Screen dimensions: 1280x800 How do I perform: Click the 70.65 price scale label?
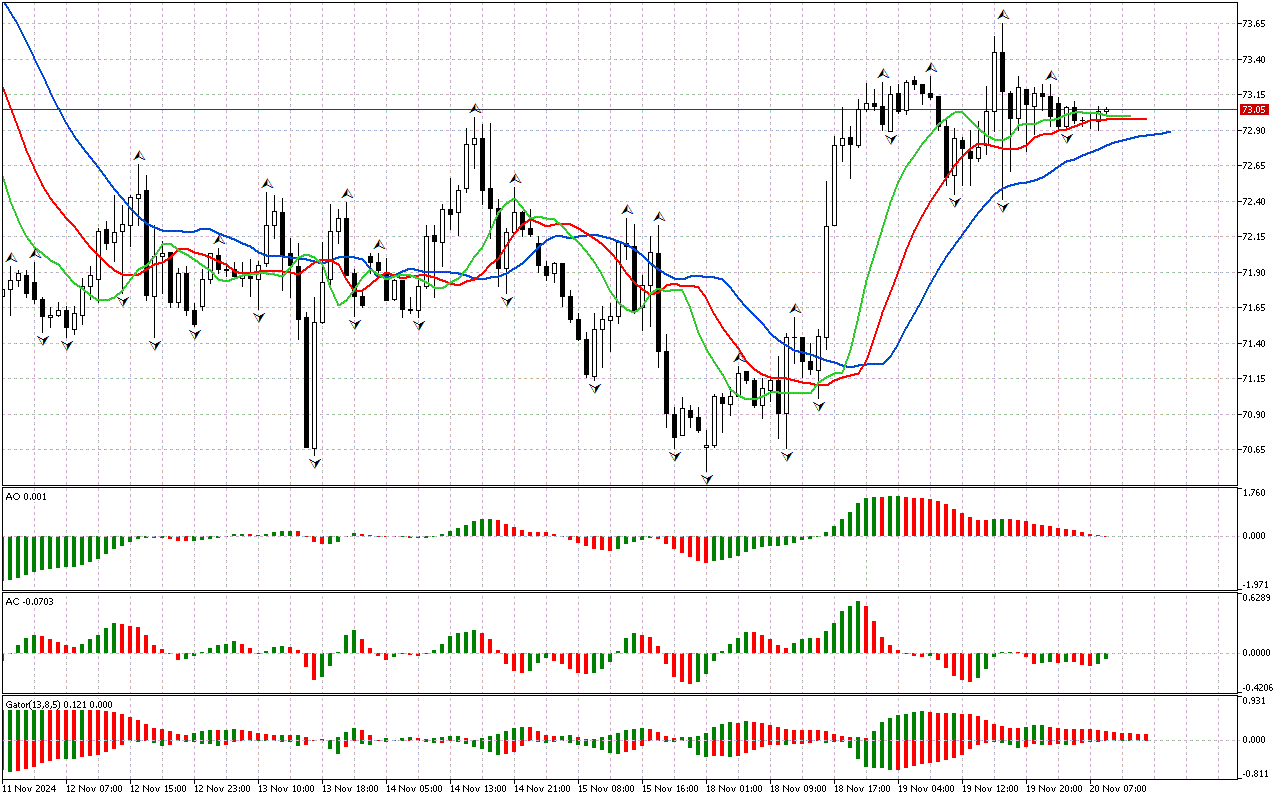pyautogui.click(x=1254, y=450)
